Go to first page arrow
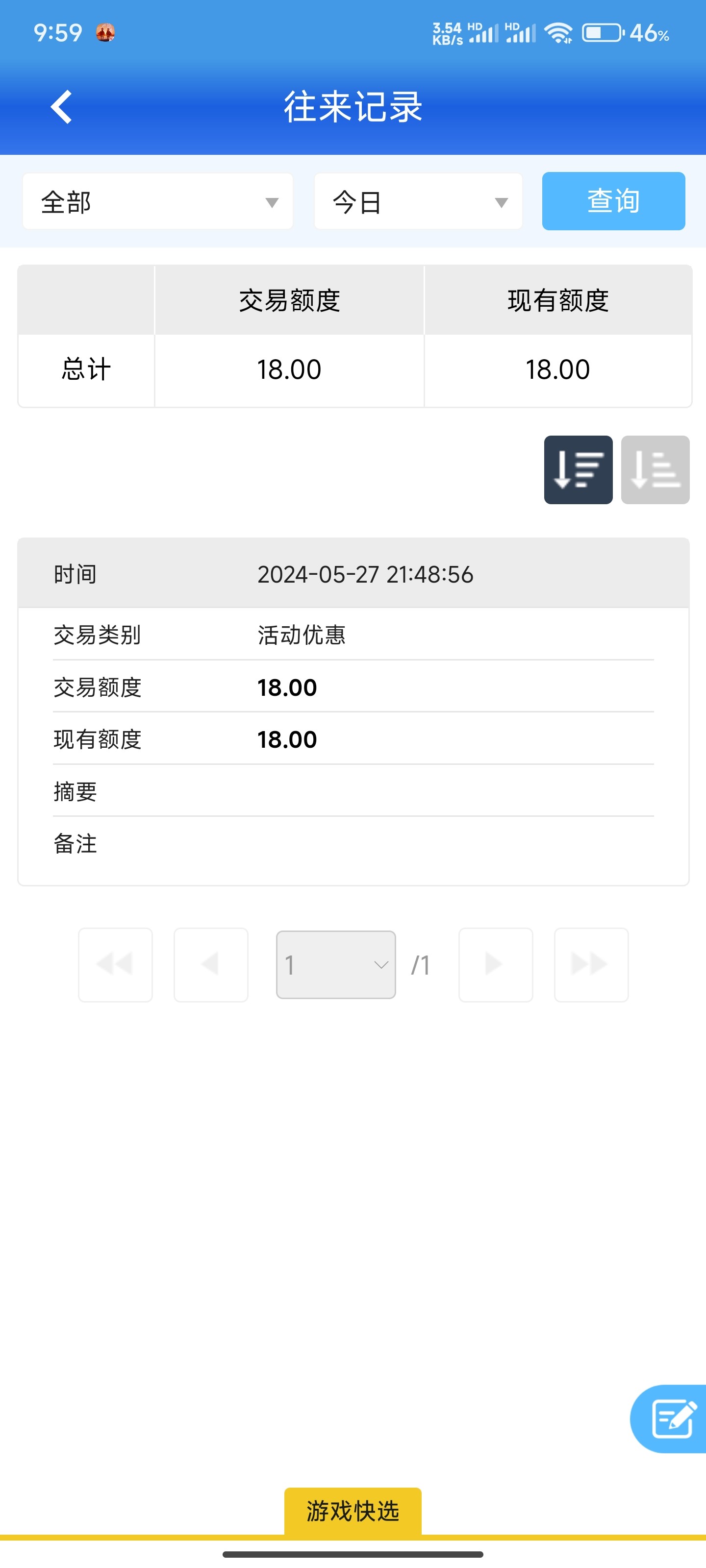 click(115, 964)
